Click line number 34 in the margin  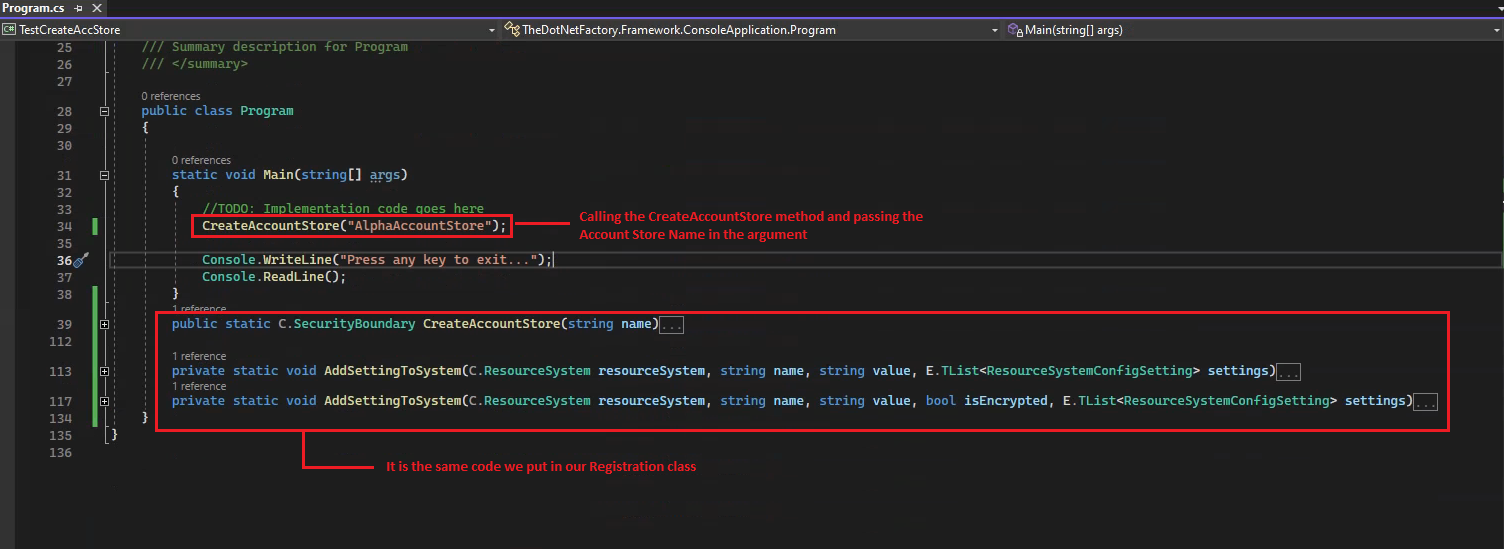[64, 226]
